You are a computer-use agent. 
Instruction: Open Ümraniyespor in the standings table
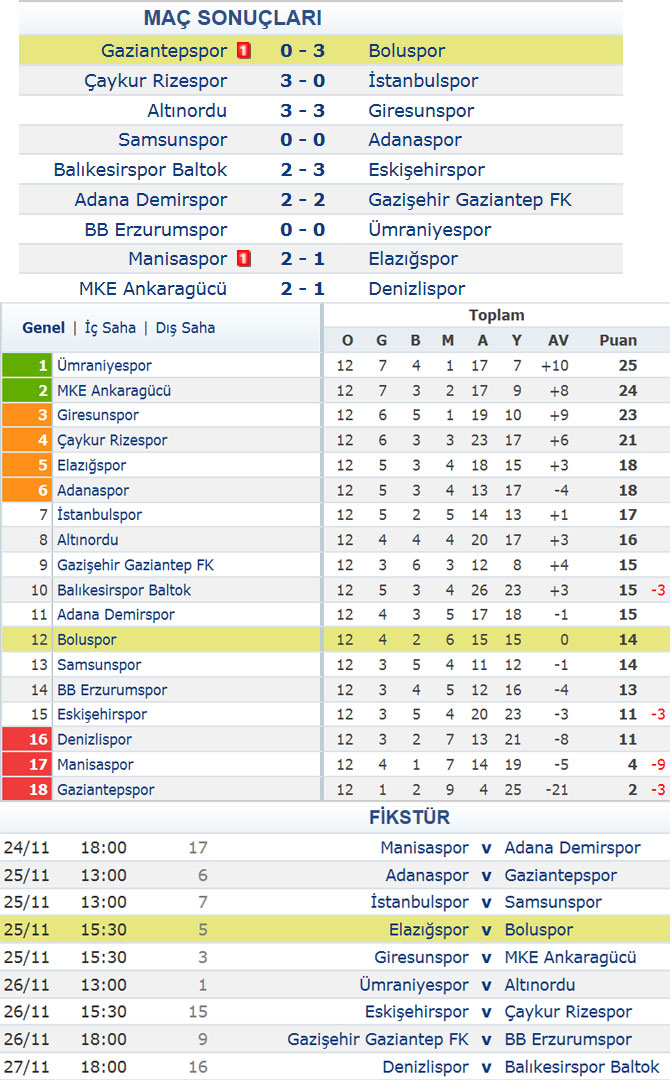[104, 365]
